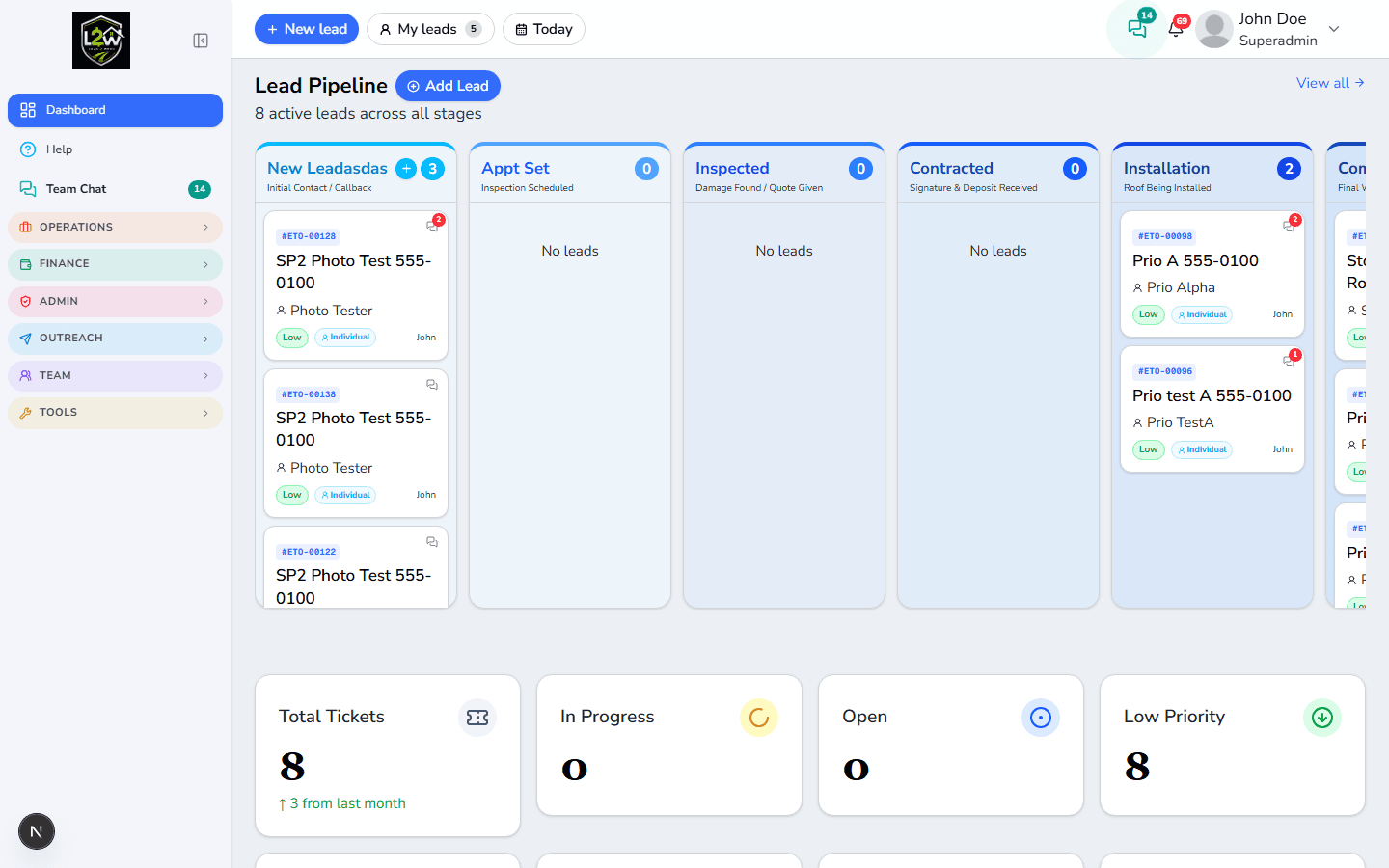Open the Prio test A 555-0100 lead card
This screenshot has width=1389, height=868.
pyautogui.click(x=1212, y=409)
